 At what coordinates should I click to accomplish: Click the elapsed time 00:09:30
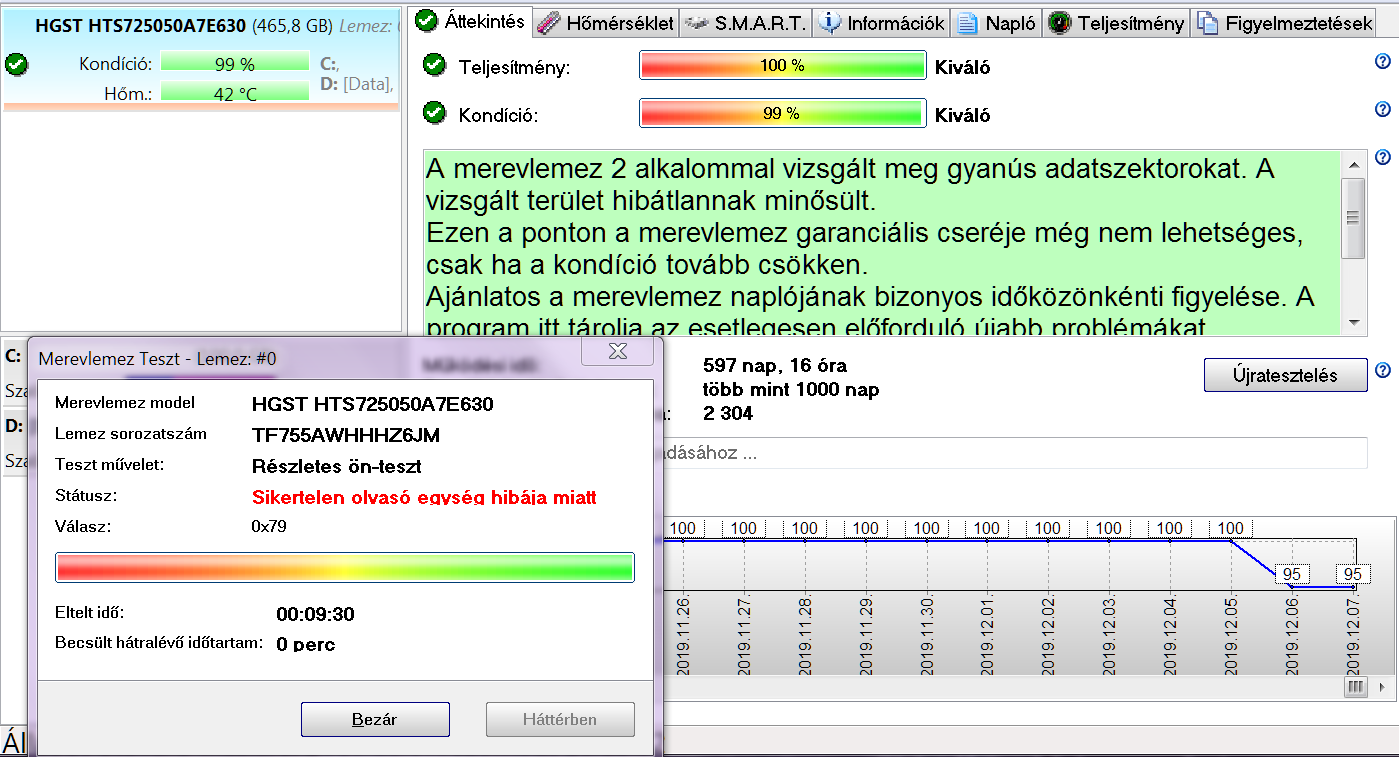(x=315, y=614)
